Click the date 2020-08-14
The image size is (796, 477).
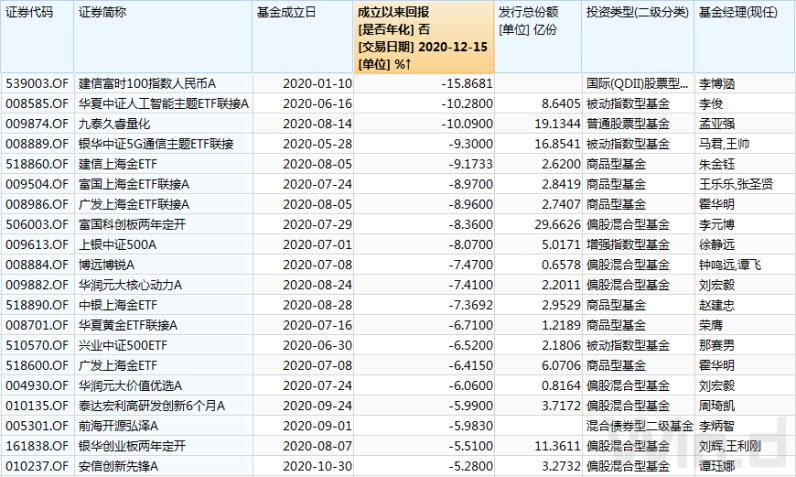coord(317,124)
